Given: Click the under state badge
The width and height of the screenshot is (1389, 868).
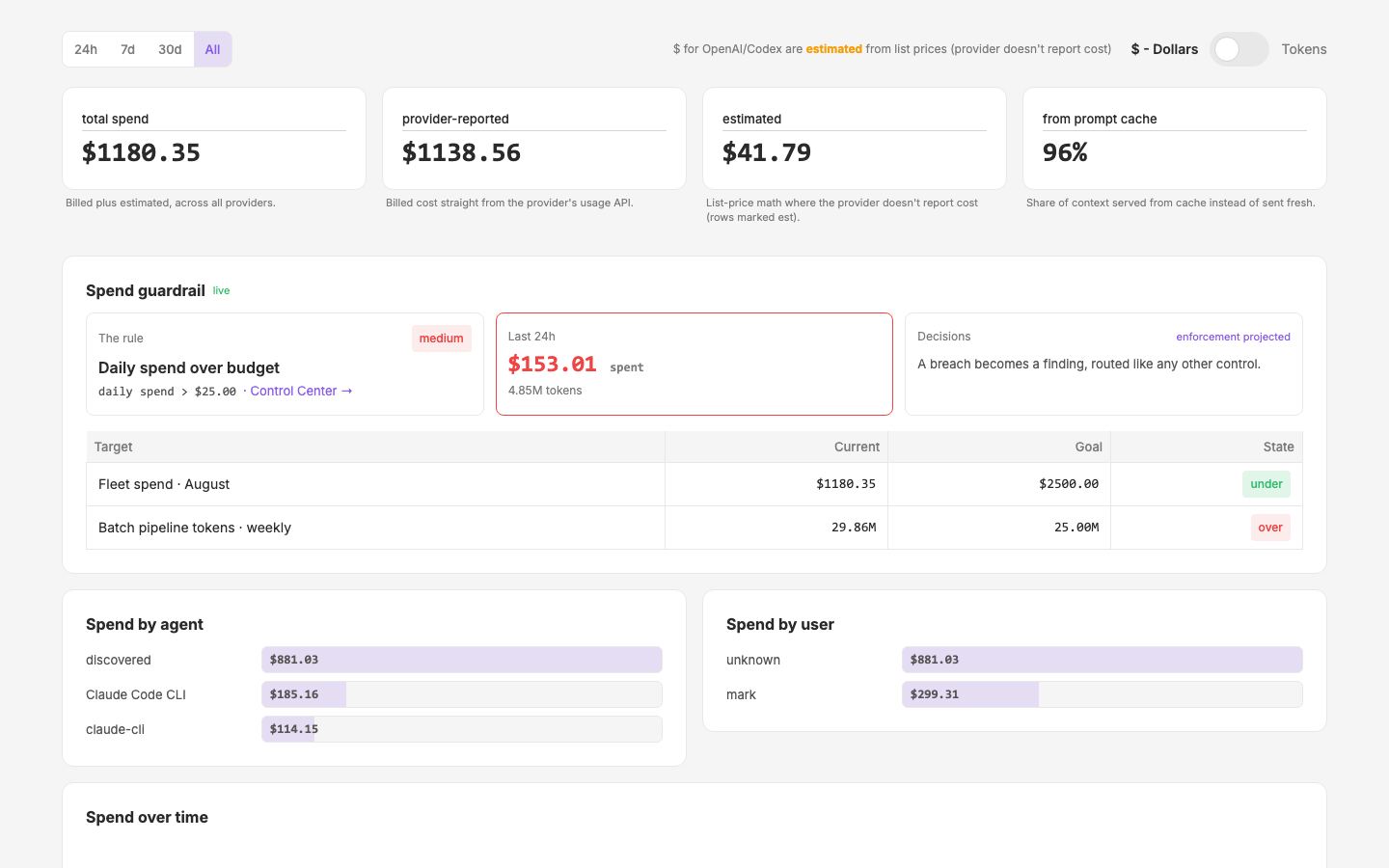Looking at the screenshot, I should point(1266,484).
